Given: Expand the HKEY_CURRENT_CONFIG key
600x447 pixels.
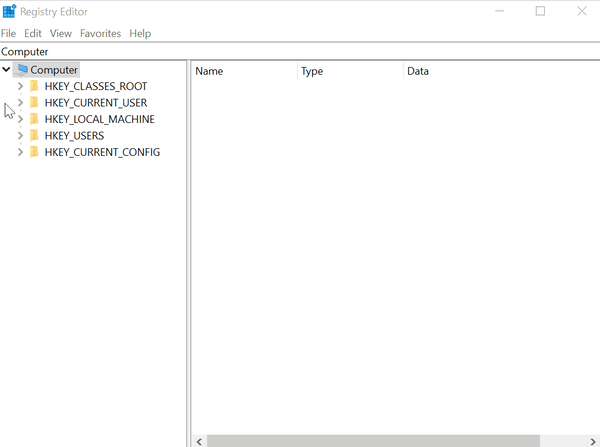Looking at the screenshot, I should [20, 152].
